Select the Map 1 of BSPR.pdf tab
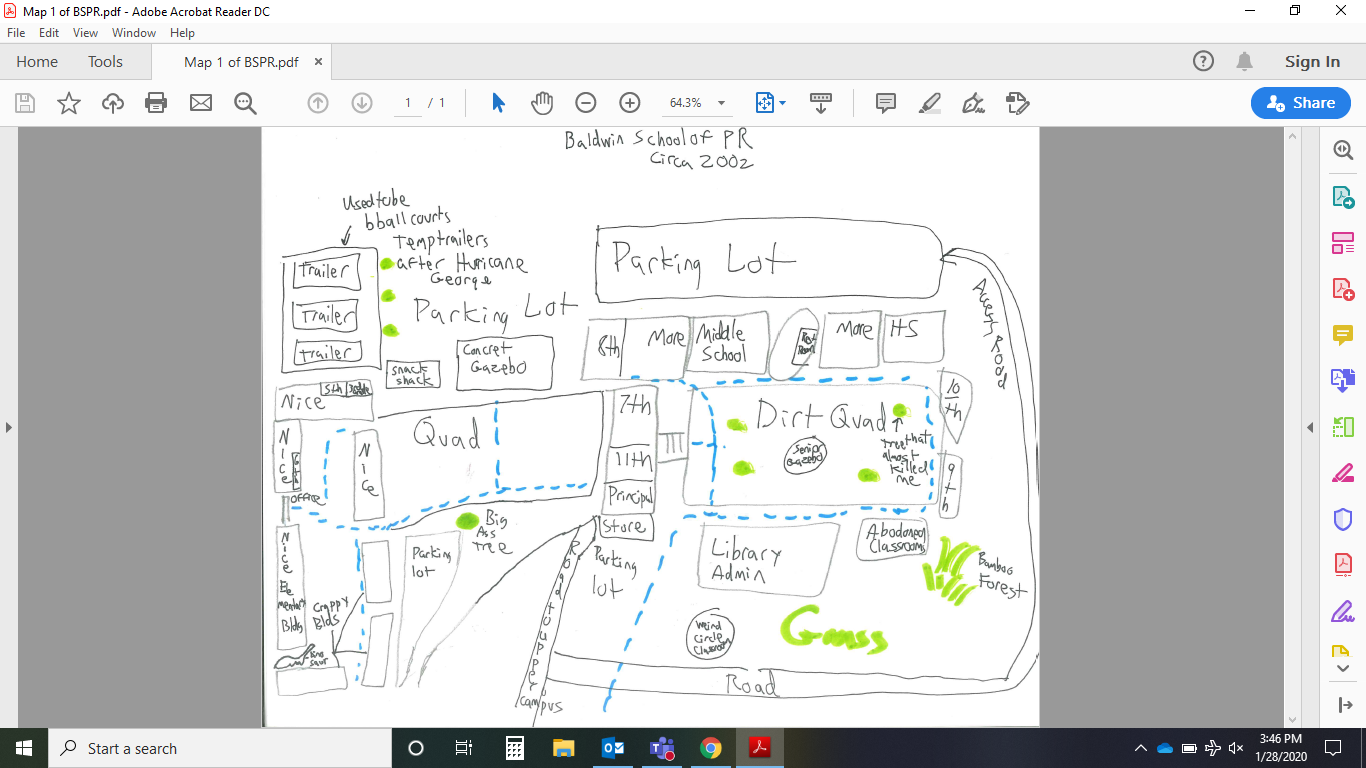The image size is (1366, 768). pyautogui.click(x=241, y=62)
